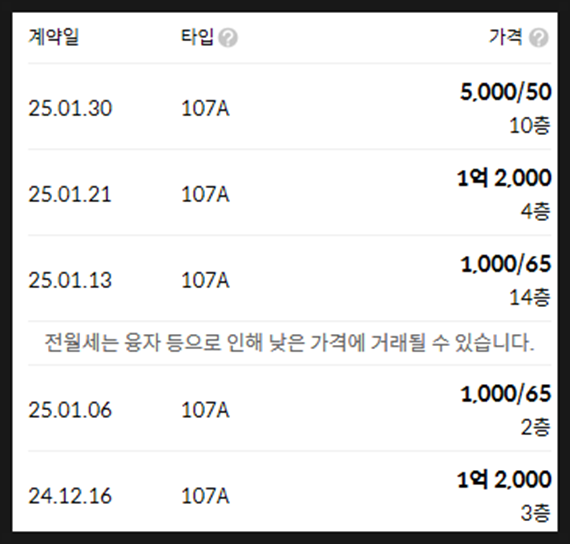Click the 14층 floor label
Viewport: 570px width, 544px height.
(530, 297)
